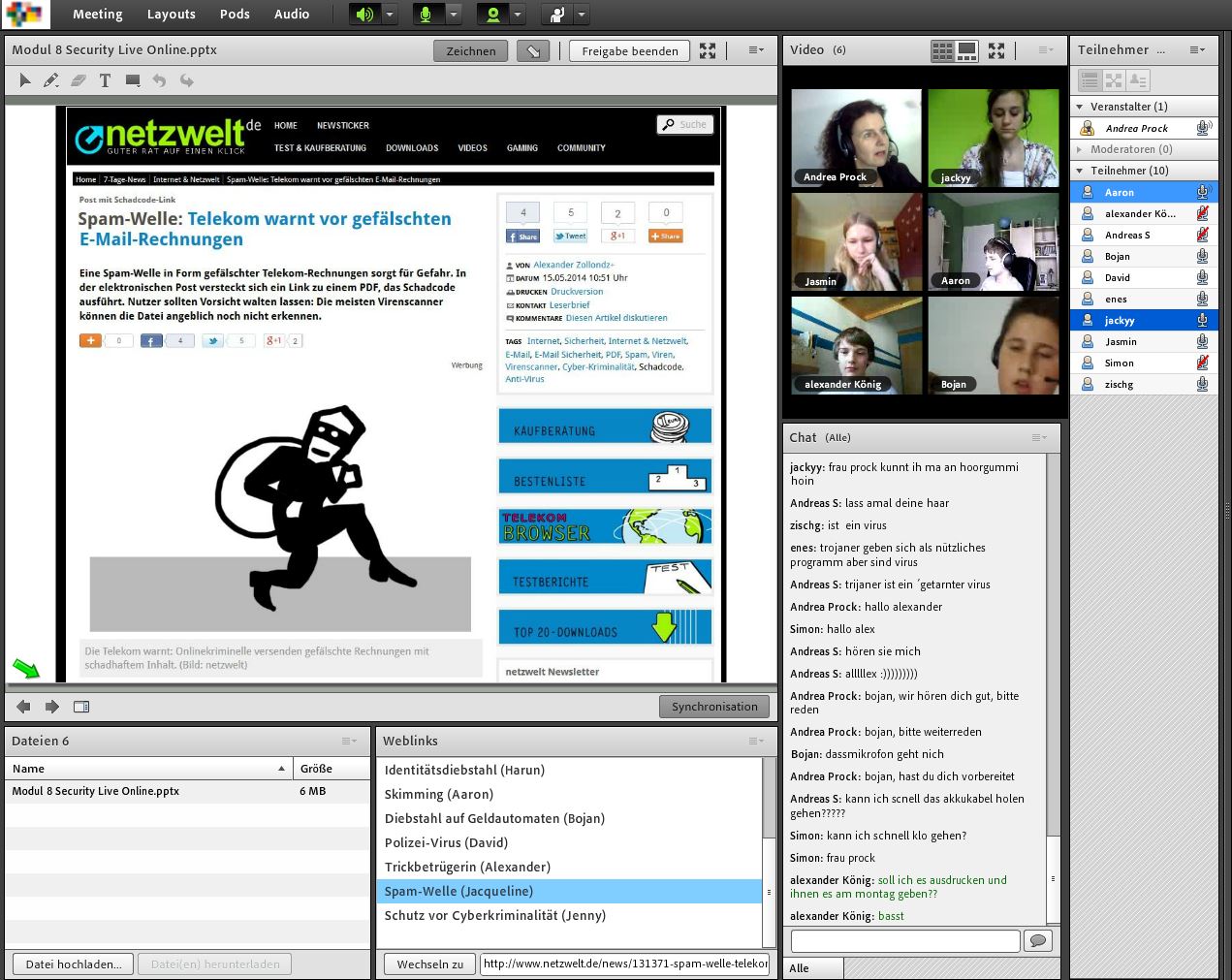Image resolution: width=1232 pixels, height=980 pixels.
Task: Click the weblink URL field
Action: tap(626, 964)
